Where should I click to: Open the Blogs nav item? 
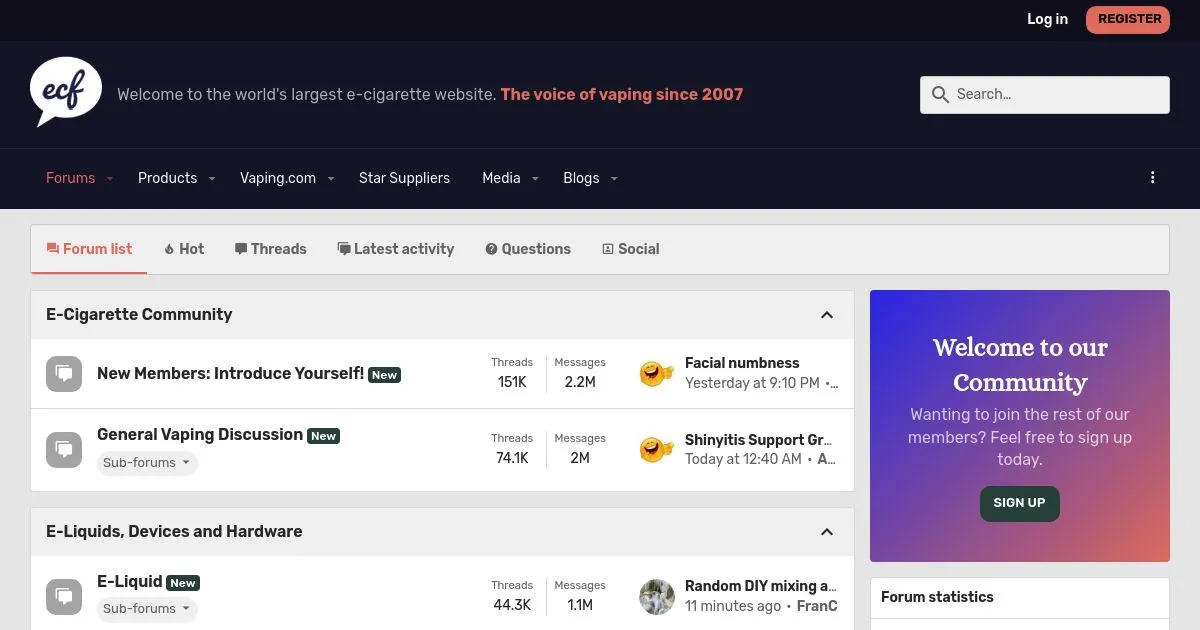pyautogui.click(x=581, y=178)
